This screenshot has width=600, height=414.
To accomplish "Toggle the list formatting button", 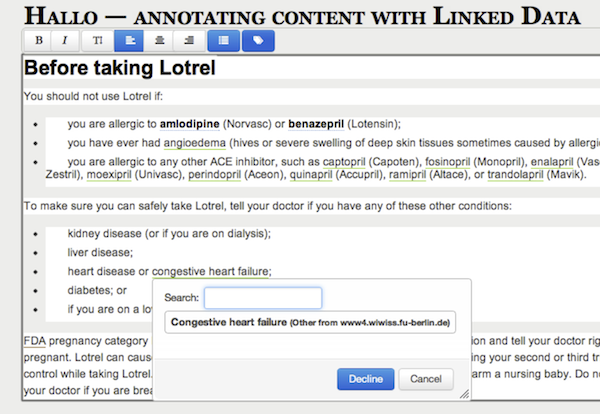I will coord(223,41).
